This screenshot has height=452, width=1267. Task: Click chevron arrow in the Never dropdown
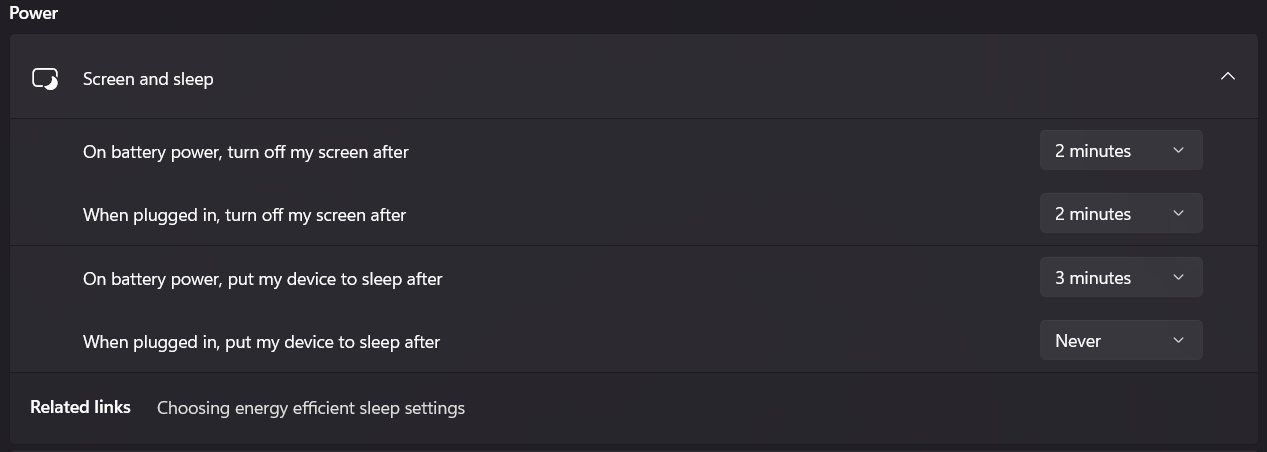click(1178, 341)
